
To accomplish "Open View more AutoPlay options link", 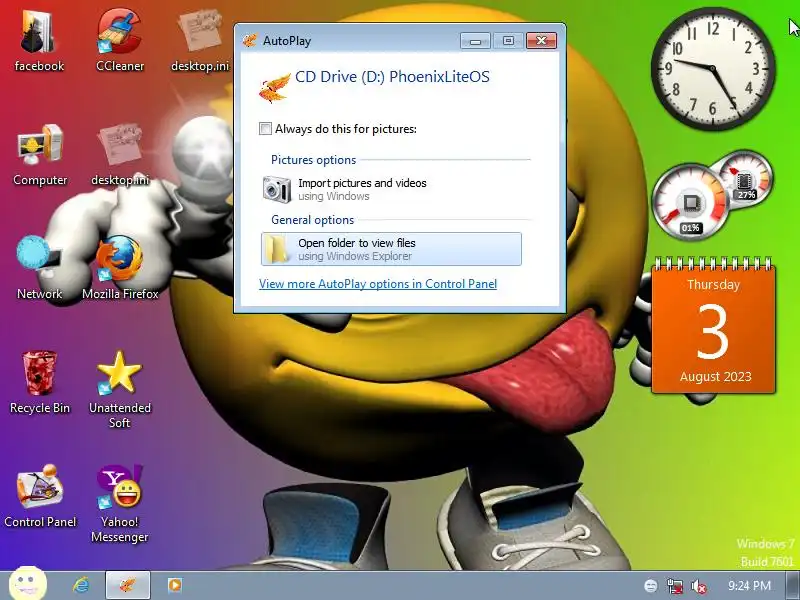I will pos(378,284).
